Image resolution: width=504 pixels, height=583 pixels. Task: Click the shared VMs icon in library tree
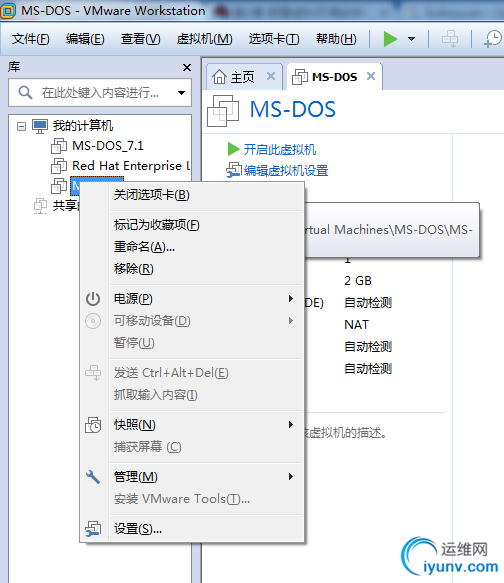point(41,206)
